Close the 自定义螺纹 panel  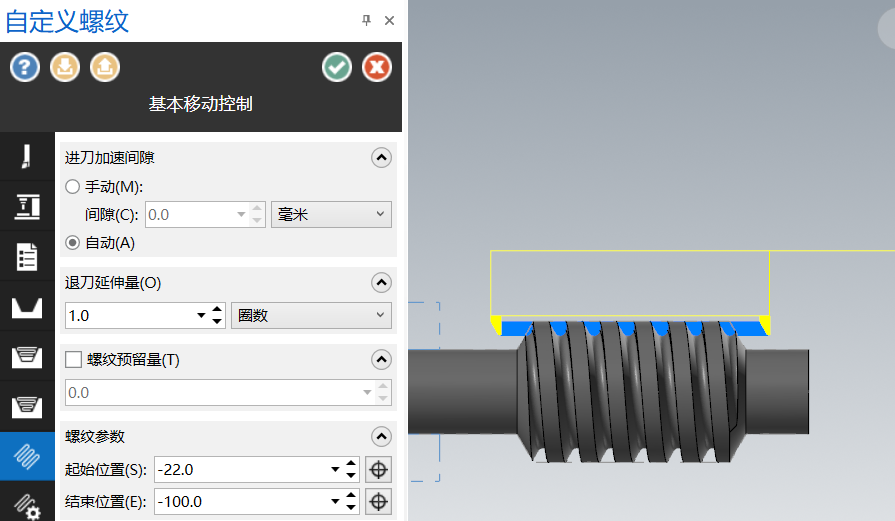pos(389,21)
